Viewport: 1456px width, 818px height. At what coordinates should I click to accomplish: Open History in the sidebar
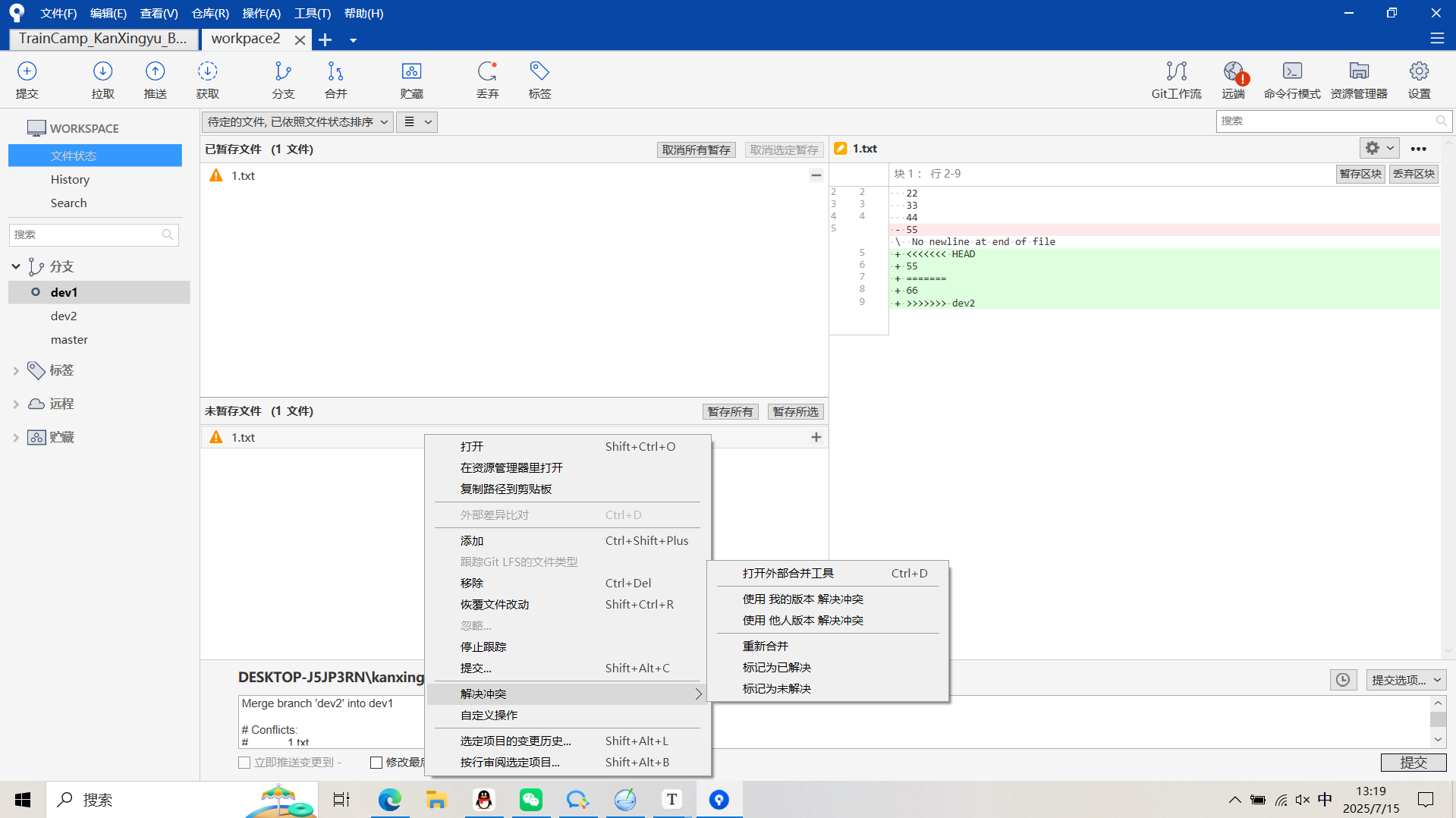pos(70,179)
